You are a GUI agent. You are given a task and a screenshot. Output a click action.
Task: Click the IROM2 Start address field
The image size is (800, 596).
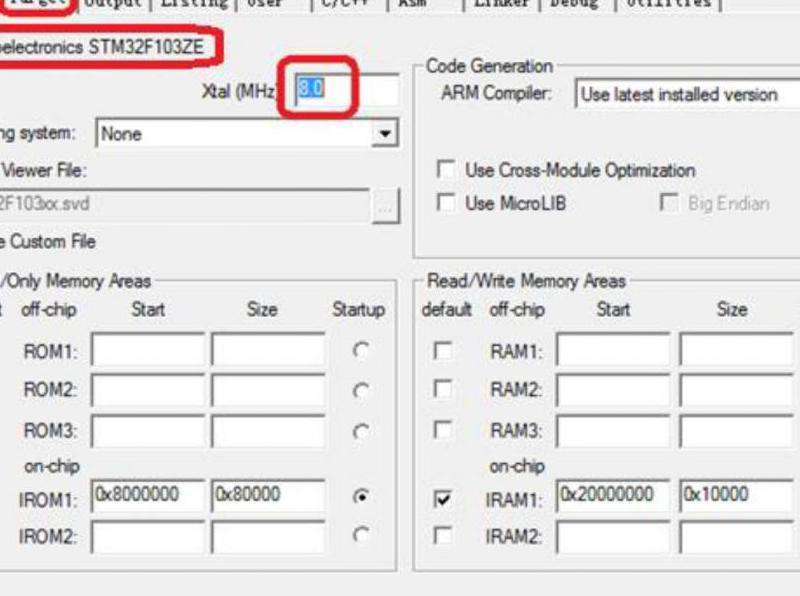pyautogui.click(x=148, y=536)
